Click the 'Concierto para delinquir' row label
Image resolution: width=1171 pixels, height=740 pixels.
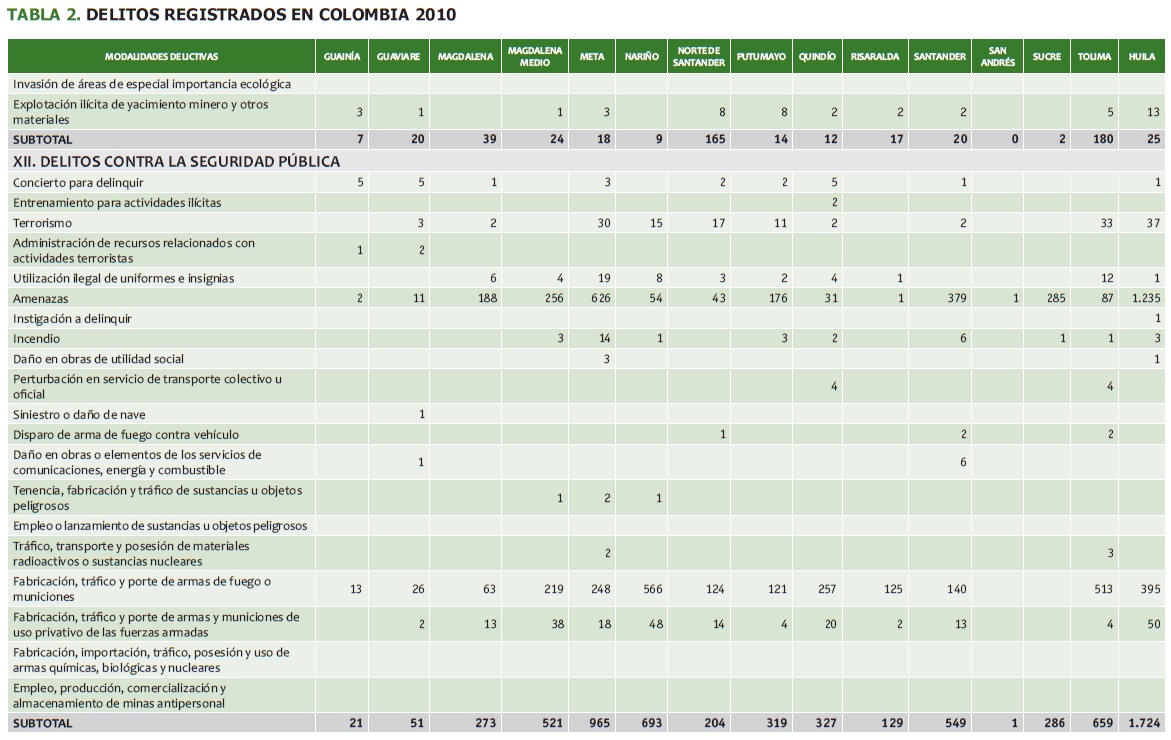tap(78, 182)
